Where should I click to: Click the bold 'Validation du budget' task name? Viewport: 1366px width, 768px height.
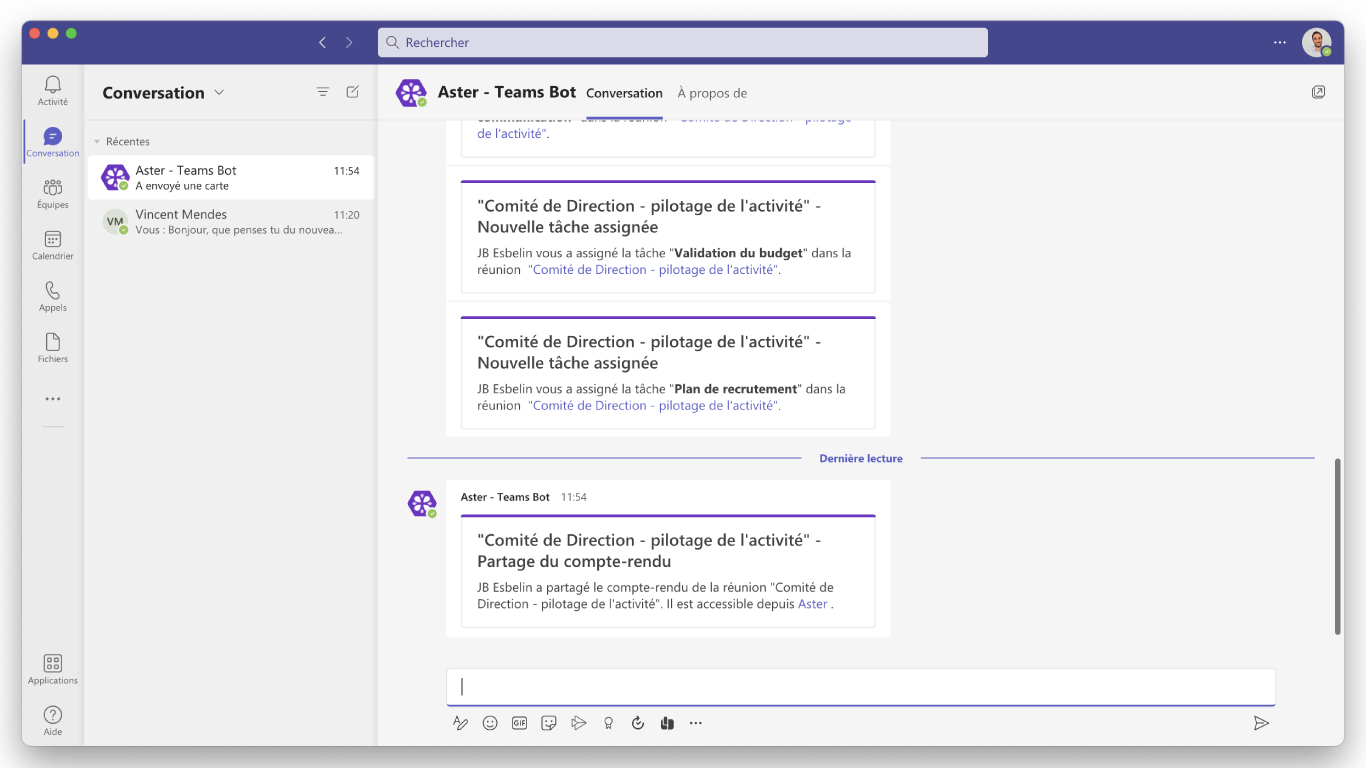tap(739, 253)
